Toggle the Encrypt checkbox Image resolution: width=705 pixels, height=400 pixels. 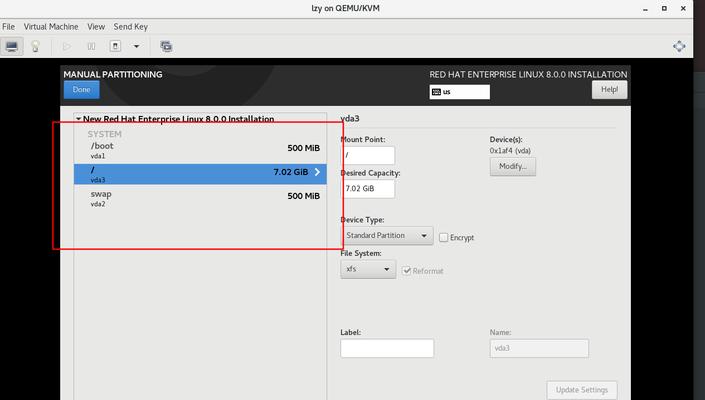[443, 237]
